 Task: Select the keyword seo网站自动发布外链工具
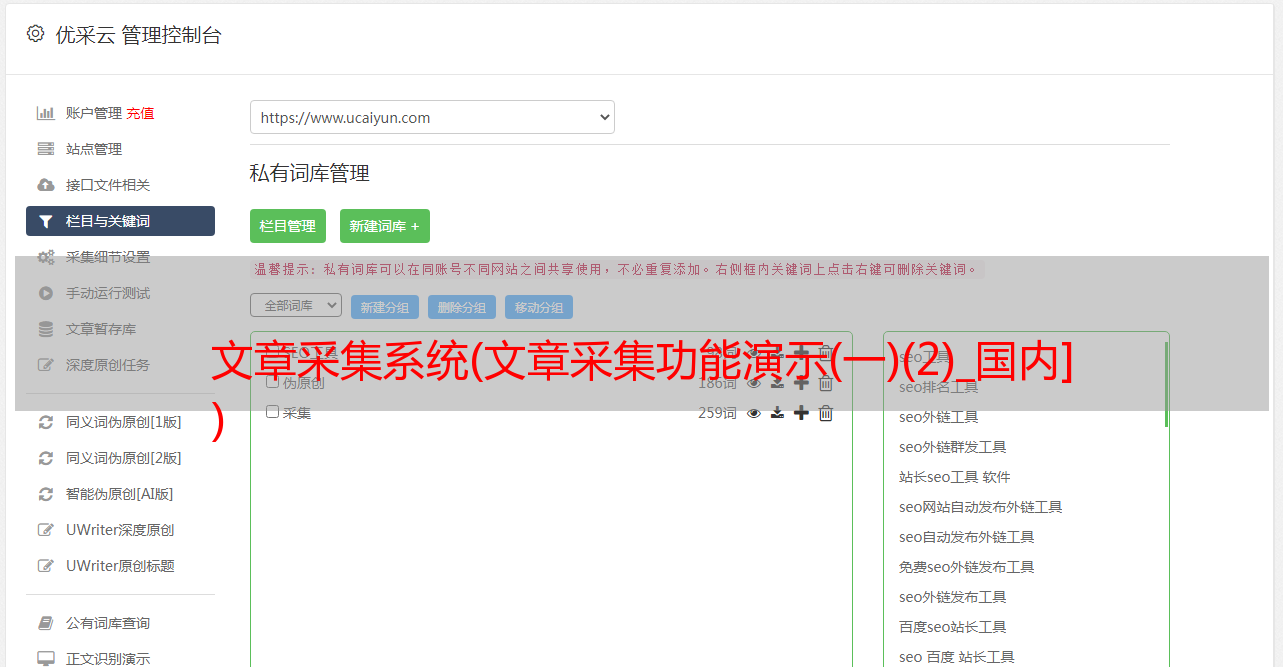[980, 507]
